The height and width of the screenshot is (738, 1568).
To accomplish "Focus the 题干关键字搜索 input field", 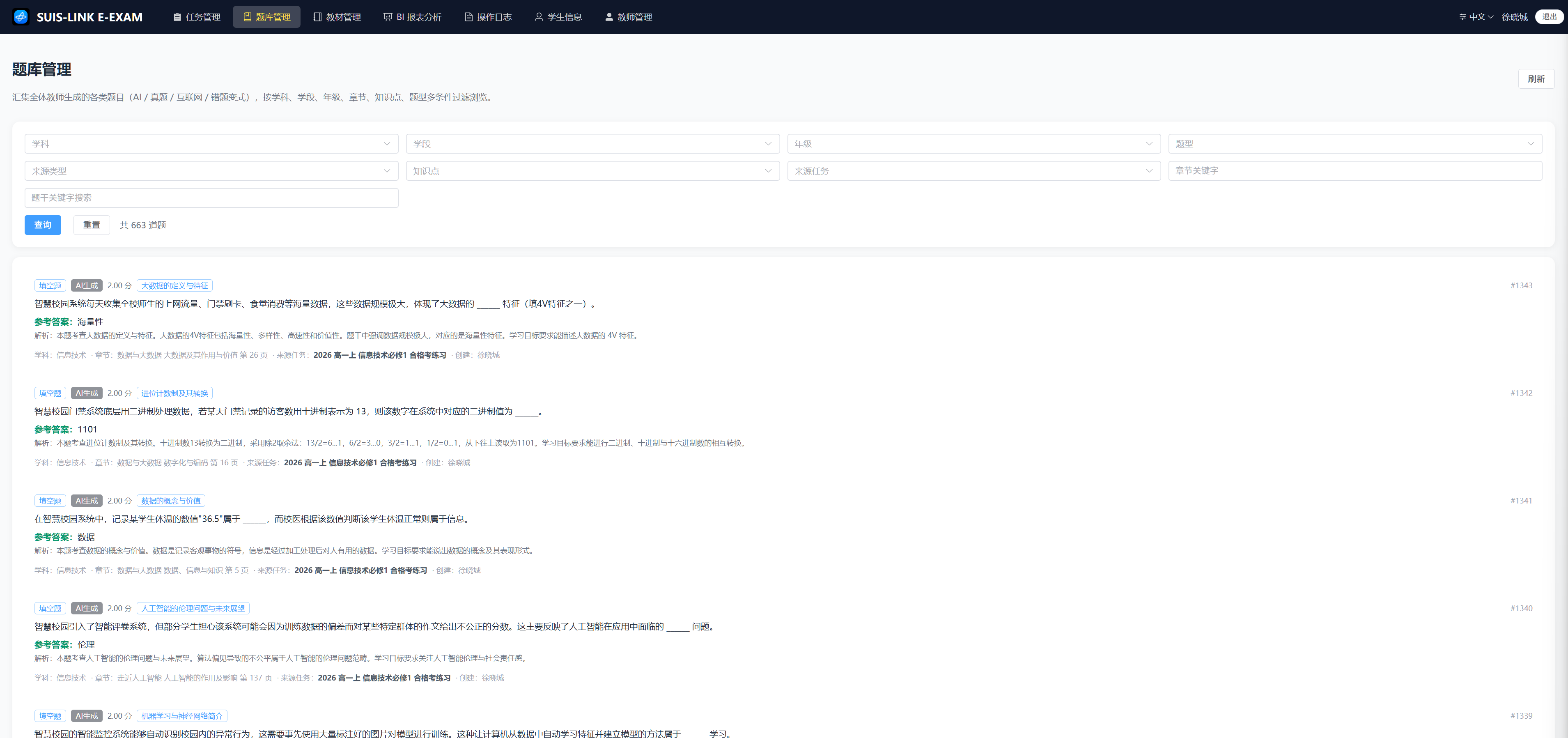I will [211, 198].
